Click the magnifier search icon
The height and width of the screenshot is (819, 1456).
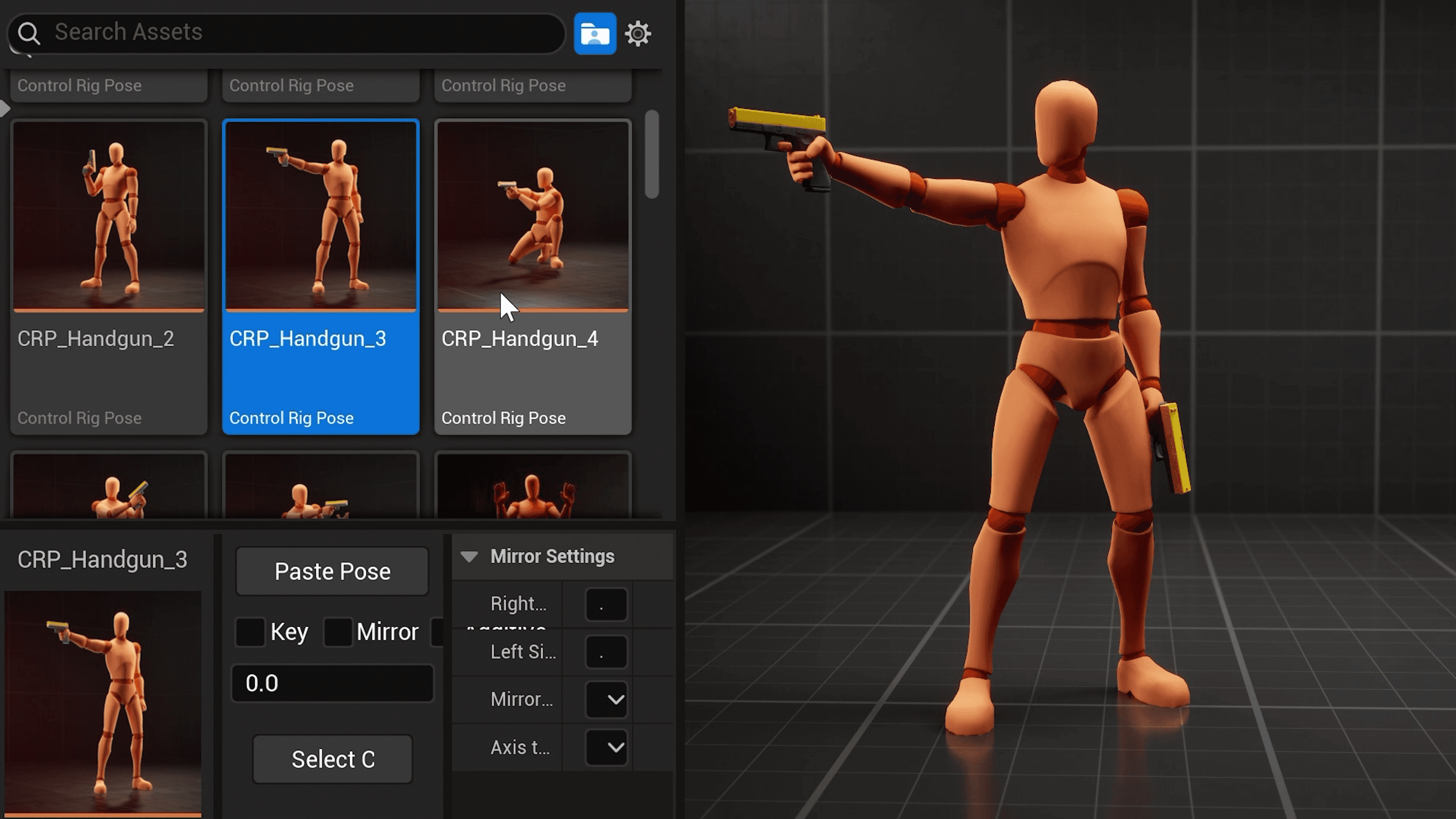point(28,33)
